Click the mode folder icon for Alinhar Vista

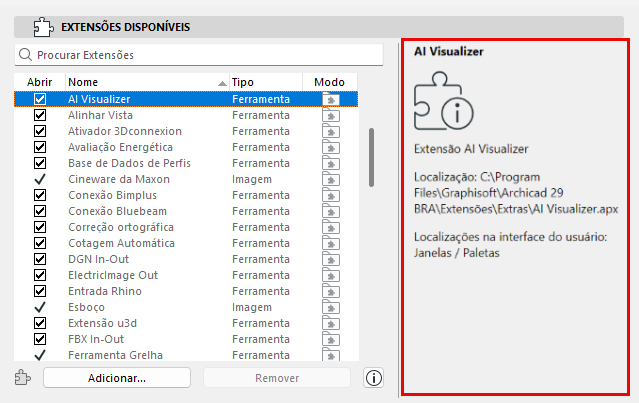[x=331, y=115]
